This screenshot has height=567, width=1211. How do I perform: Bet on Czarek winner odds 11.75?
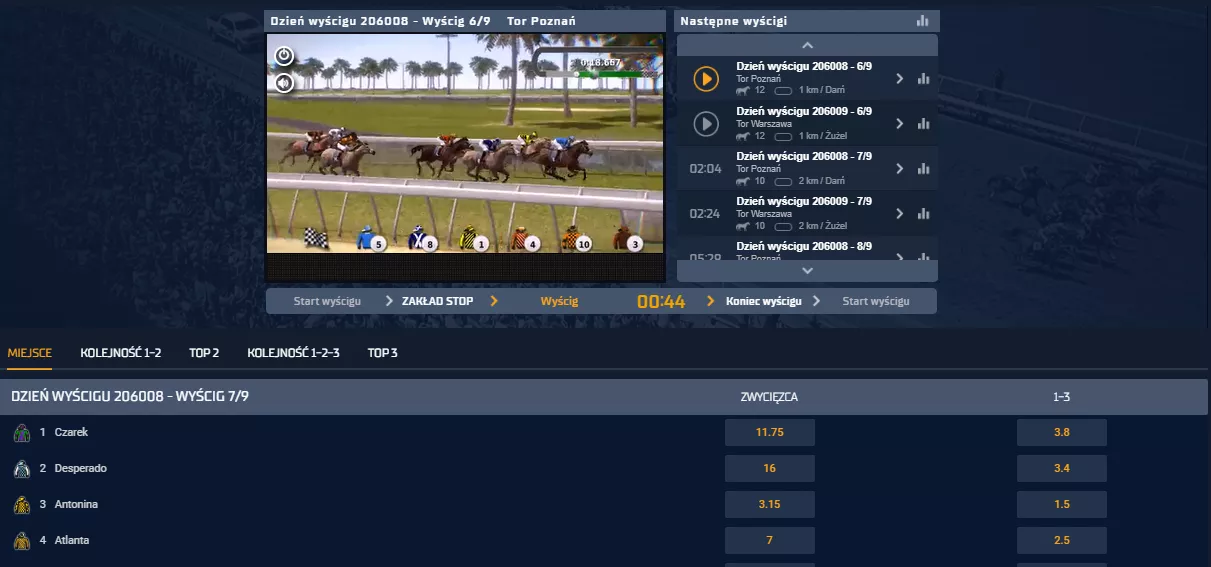coord(770,433)
